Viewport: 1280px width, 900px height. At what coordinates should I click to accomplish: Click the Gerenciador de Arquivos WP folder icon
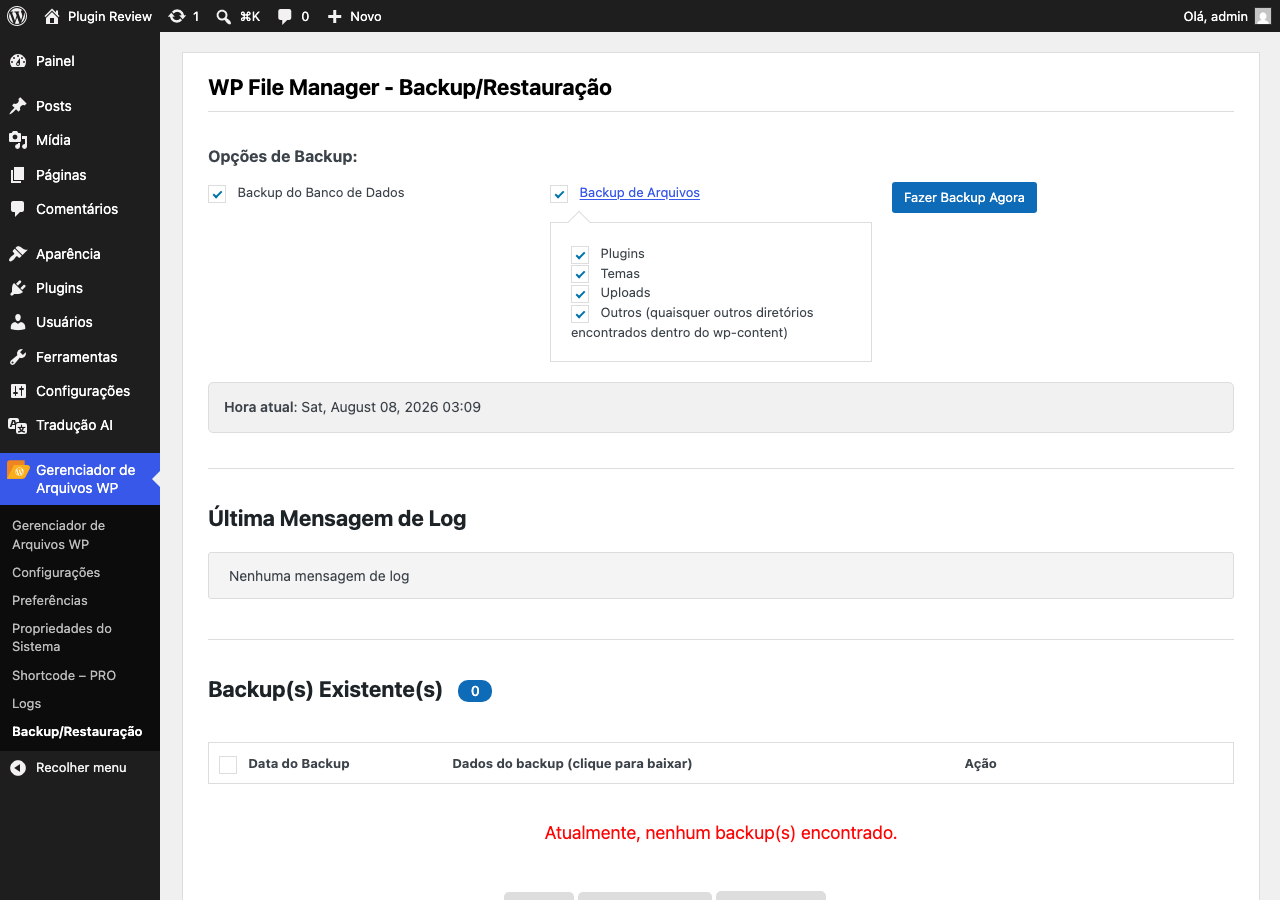coord(18,470)
